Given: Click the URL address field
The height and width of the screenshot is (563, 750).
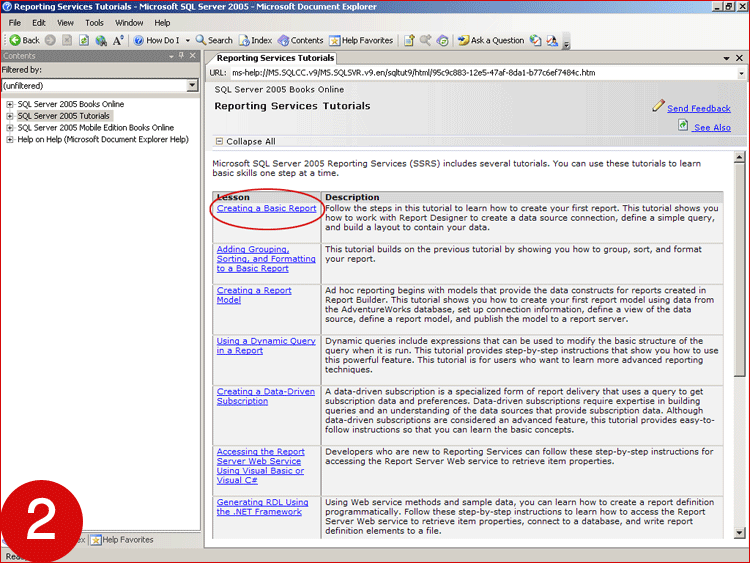Looking at the screenshot, I should tap(483, 73).
